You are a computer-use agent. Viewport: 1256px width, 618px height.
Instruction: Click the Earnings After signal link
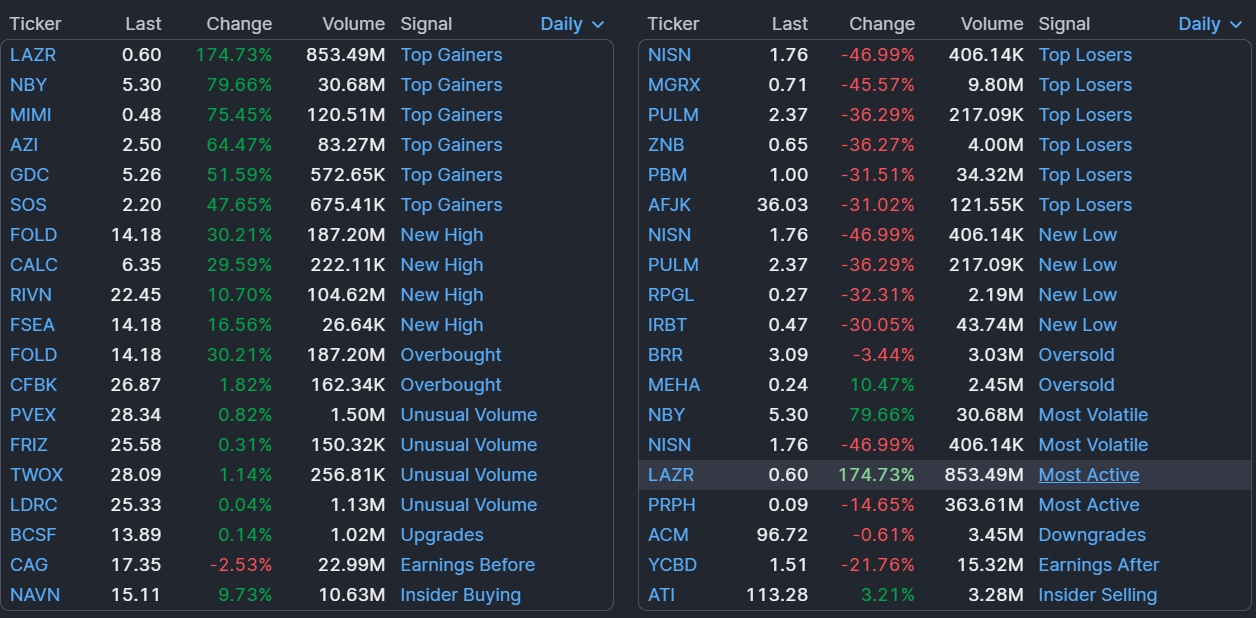click(x=1098, y=565)
